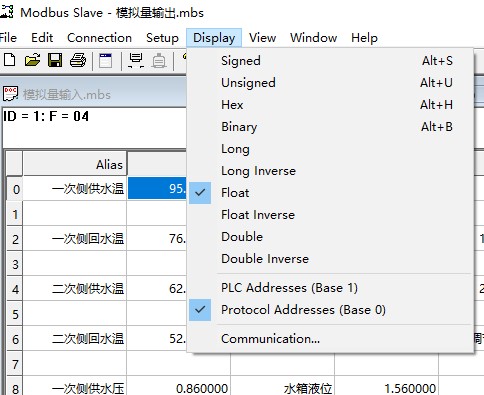Select row header 7
The image size is (484, 395).
tap(15, 364)
